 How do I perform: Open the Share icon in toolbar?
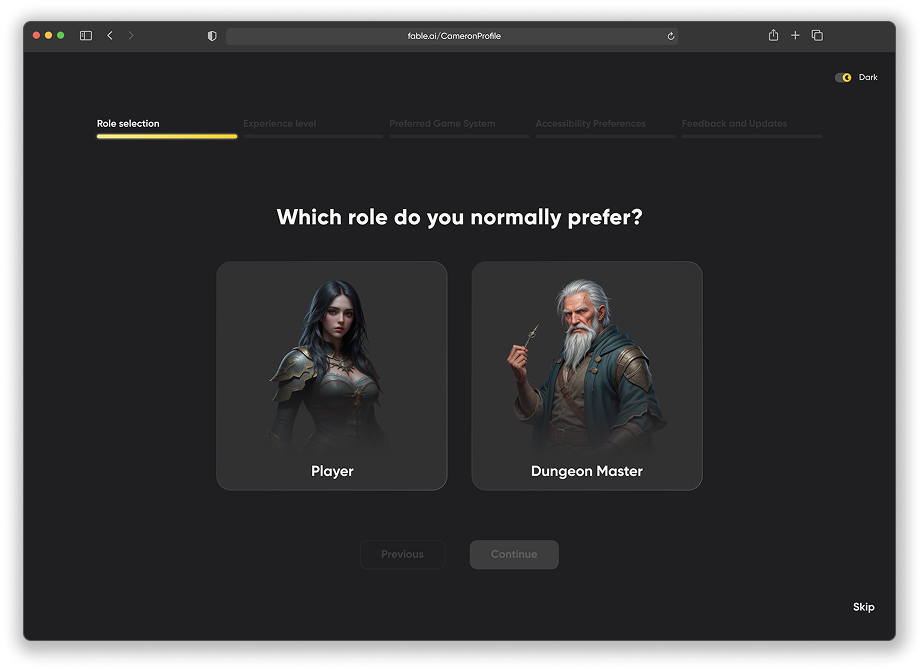(773, 36)
